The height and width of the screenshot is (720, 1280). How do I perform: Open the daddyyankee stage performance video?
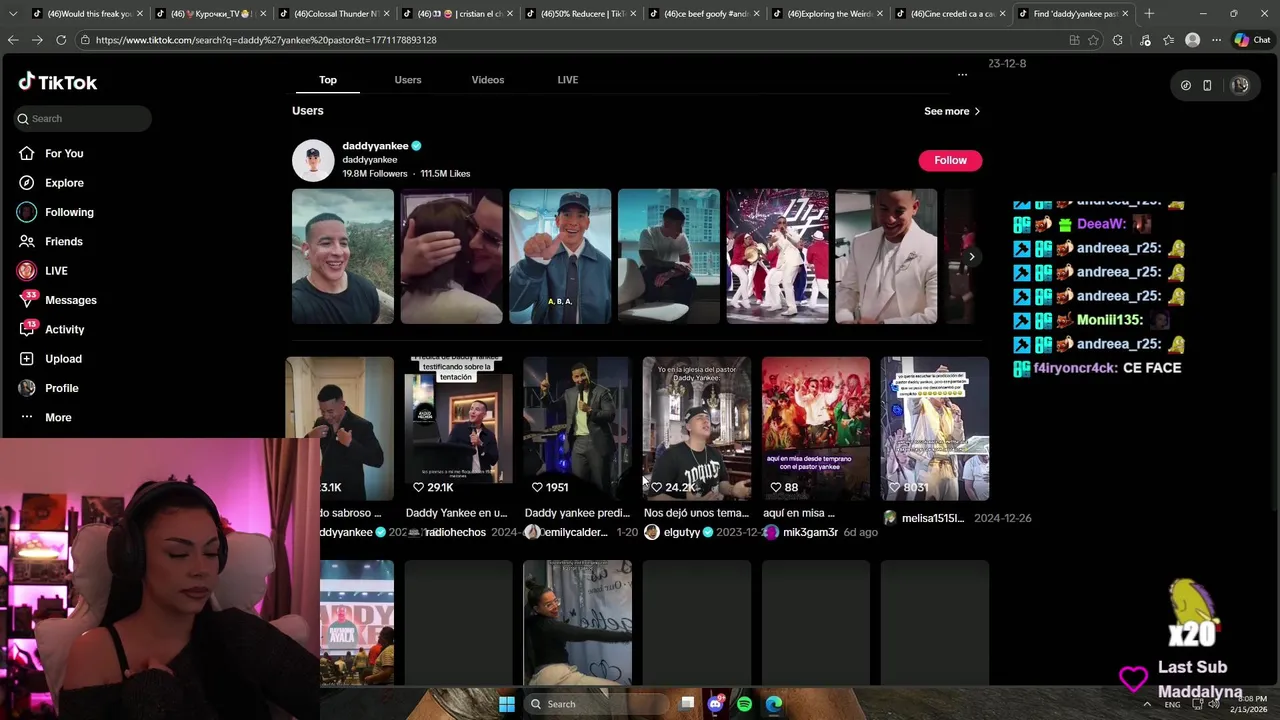click(x=777, y=256)
